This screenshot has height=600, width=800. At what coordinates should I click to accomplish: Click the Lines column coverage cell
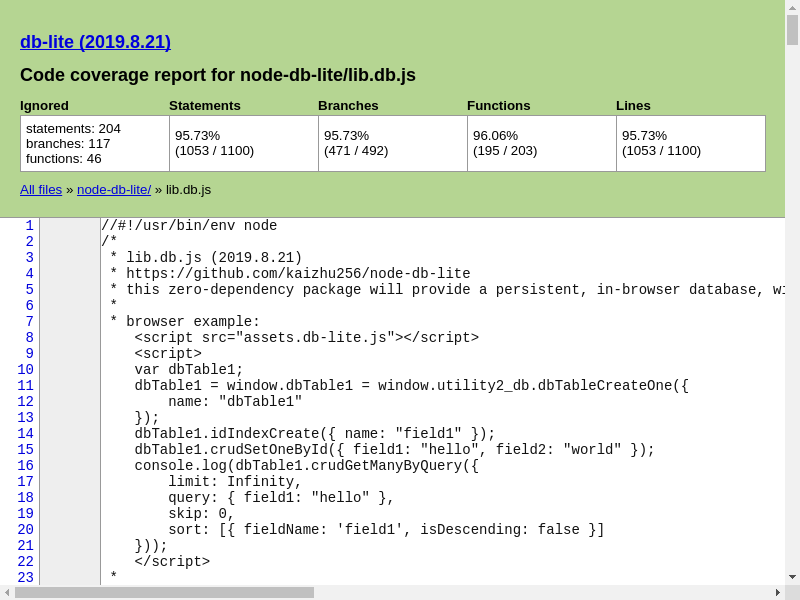point(691,143)
